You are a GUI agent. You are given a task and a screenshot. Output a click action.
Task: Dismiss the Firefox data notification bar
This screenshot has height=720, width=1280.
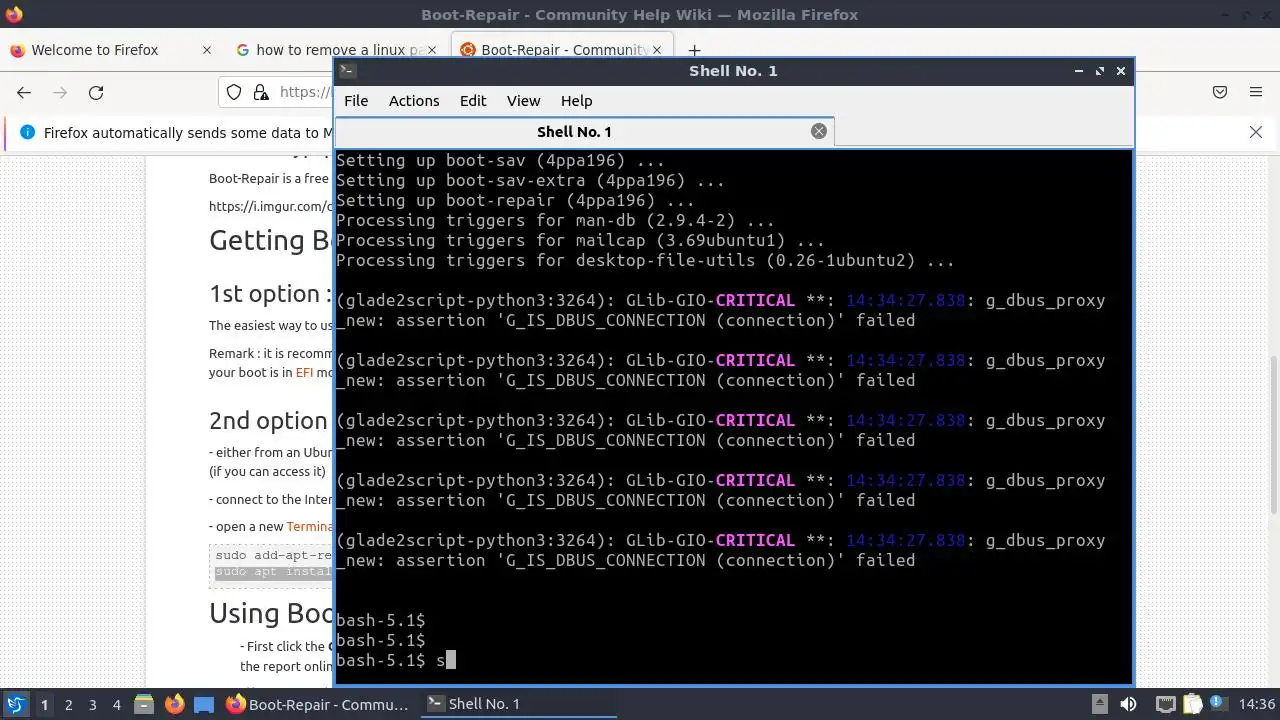point(1256,132)
